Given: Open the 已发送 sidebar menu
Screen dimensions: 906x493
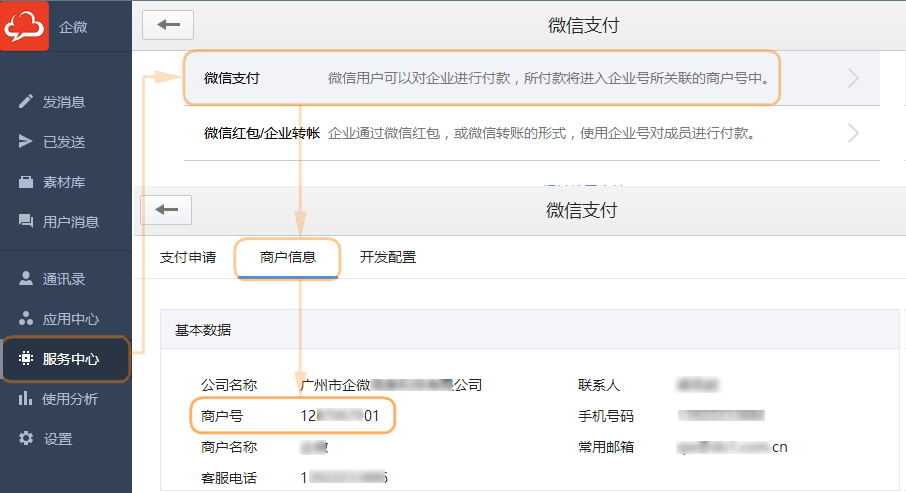Looking at the screenshot, I should coord(66,142).
